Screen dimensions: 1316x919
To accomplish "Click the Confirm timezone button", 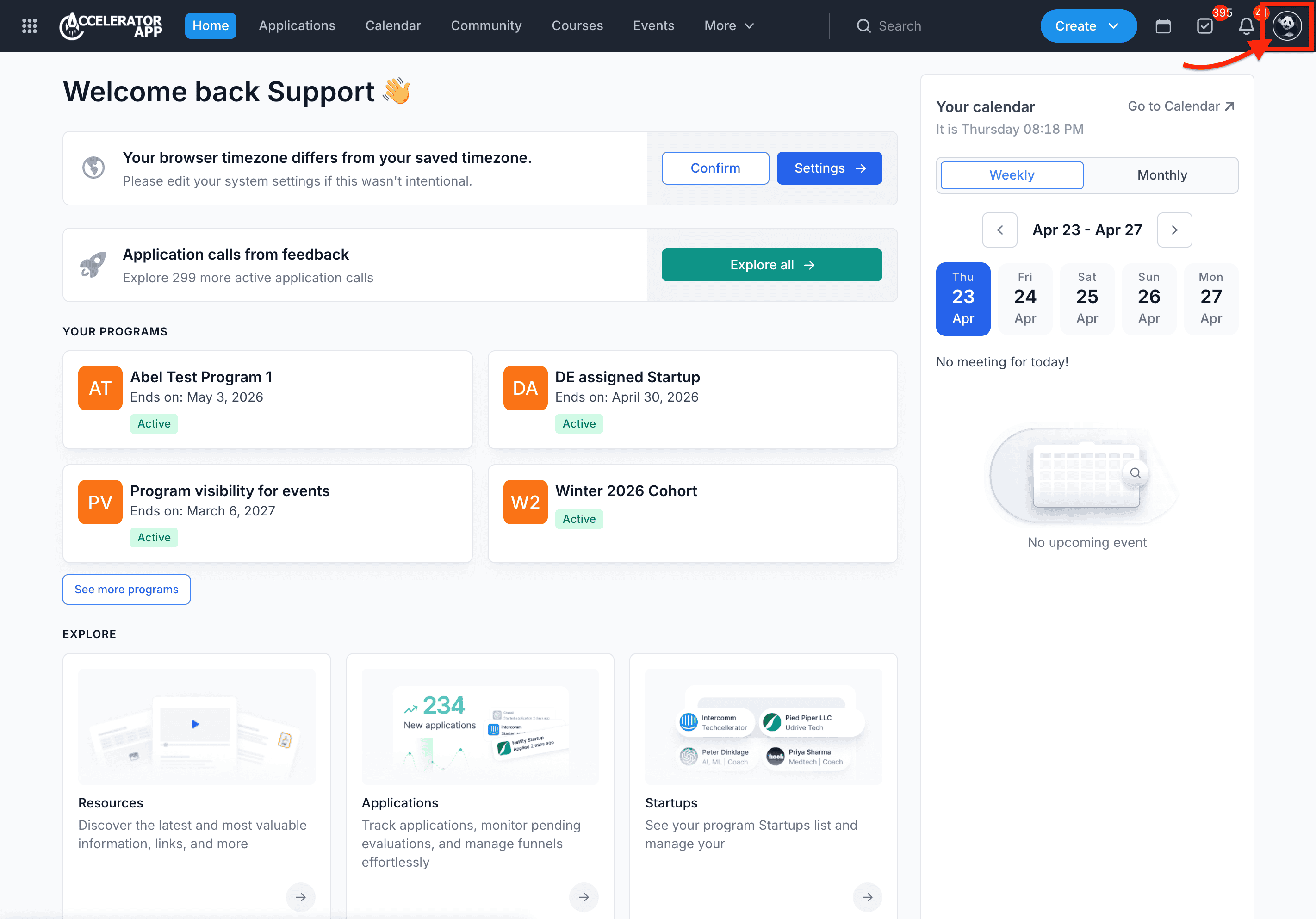I will click(715, 168).
